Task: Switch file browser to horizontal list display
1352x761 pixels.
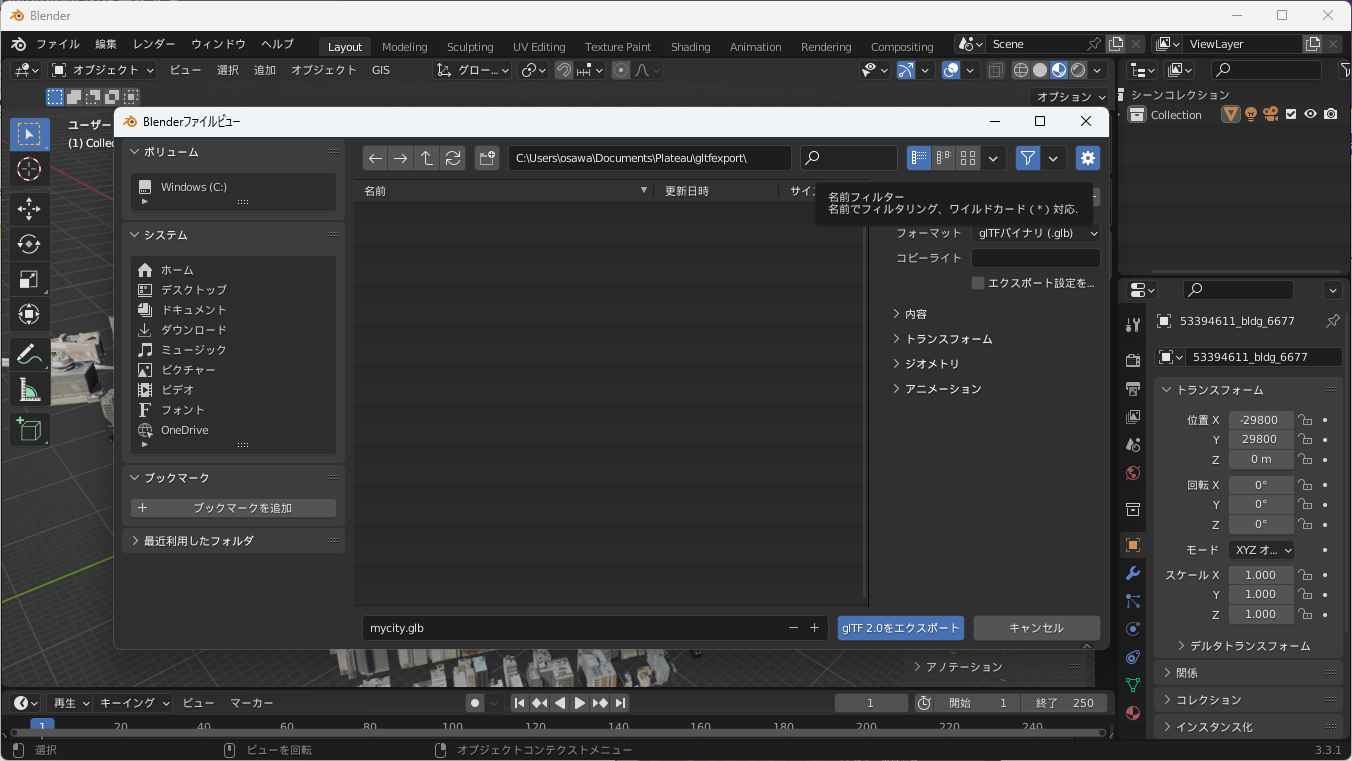Action: pyautogui.click(x=943, y=158)
